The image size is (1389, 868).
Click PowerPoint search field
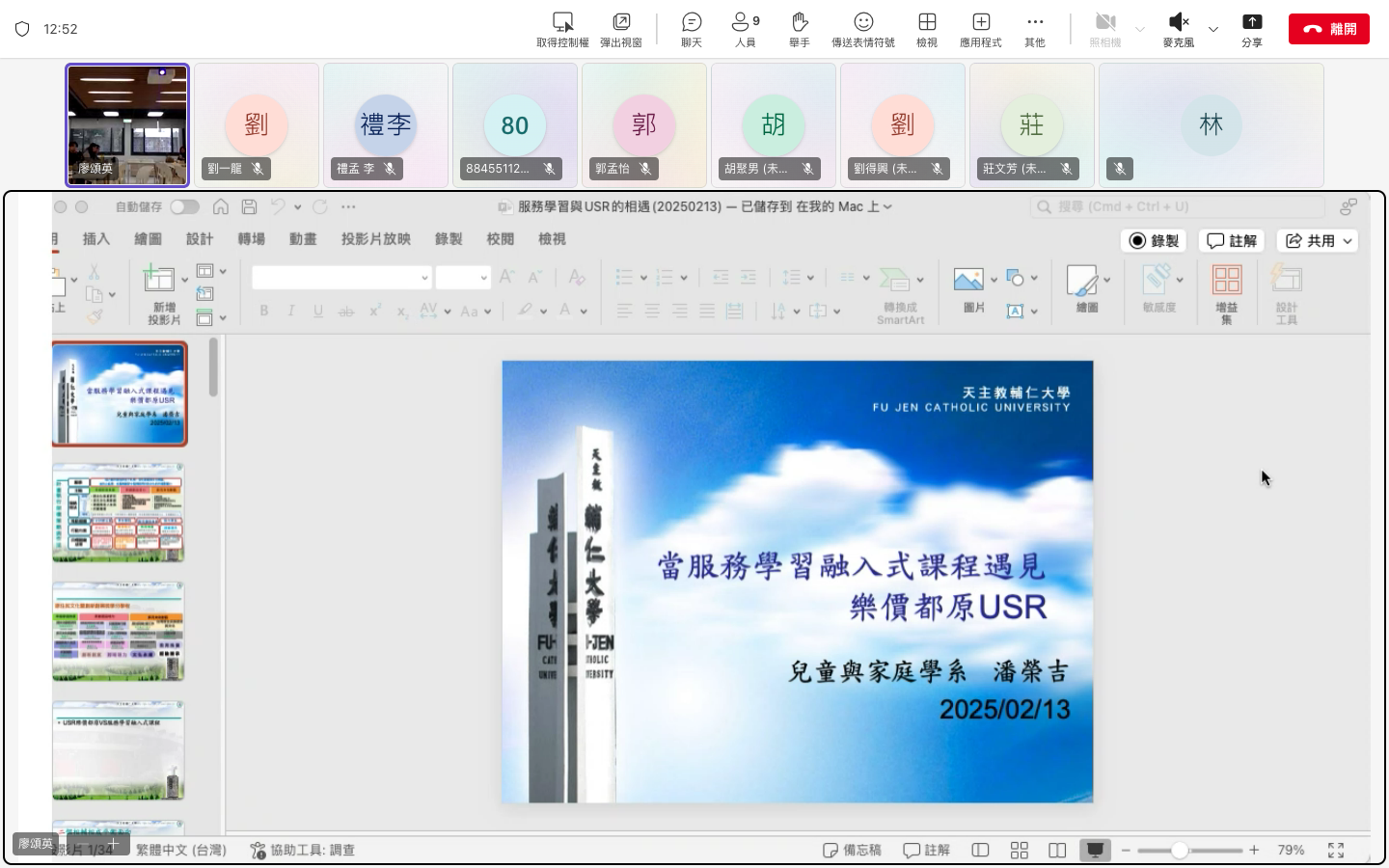[x=1177, y=206]
